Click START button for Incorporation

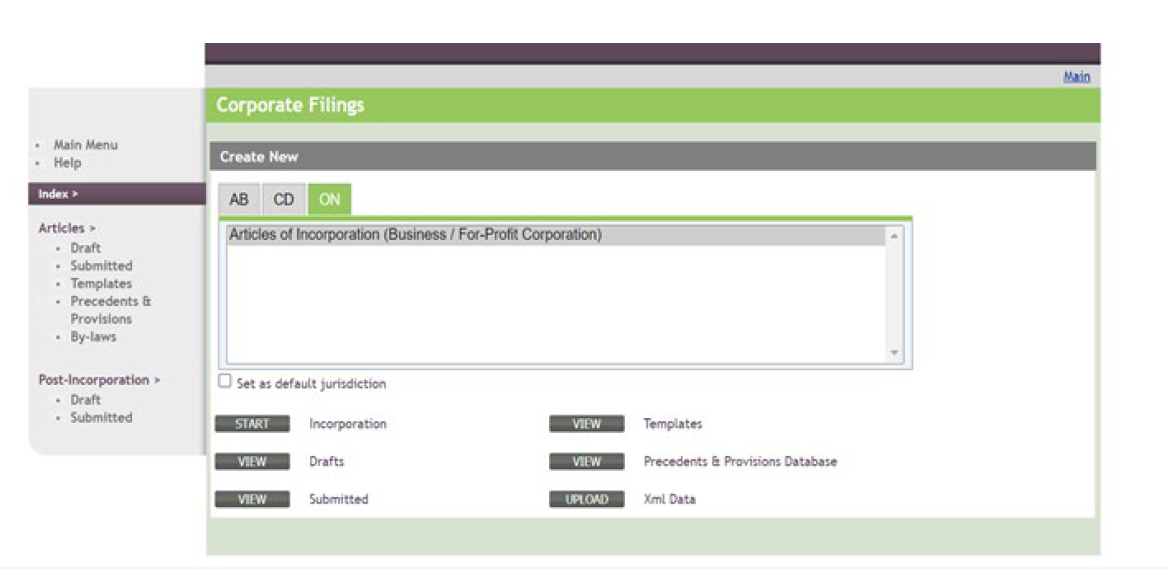pyautogui.click(x=252, y=424)
